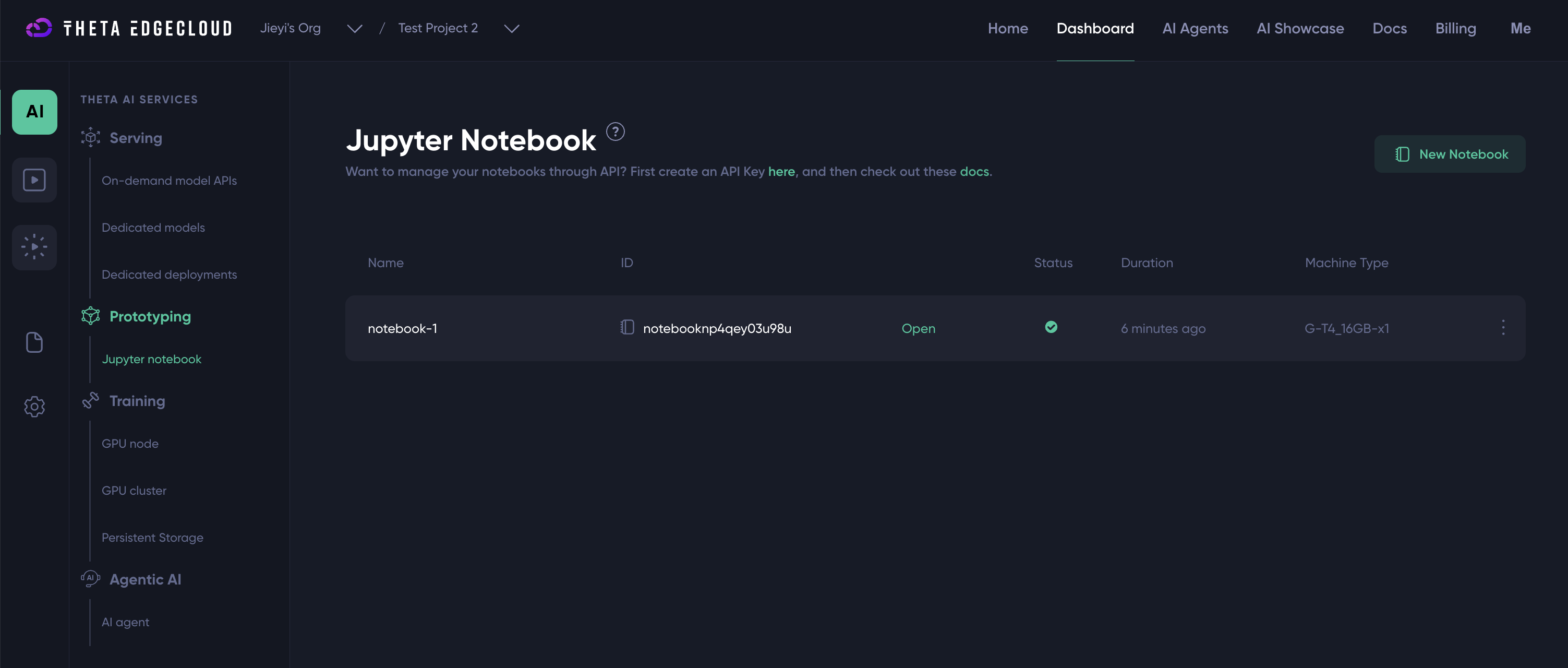1568x668 pixels.
Task: Follow the 'here' API Key link
Action: click(x=781, y=172)
